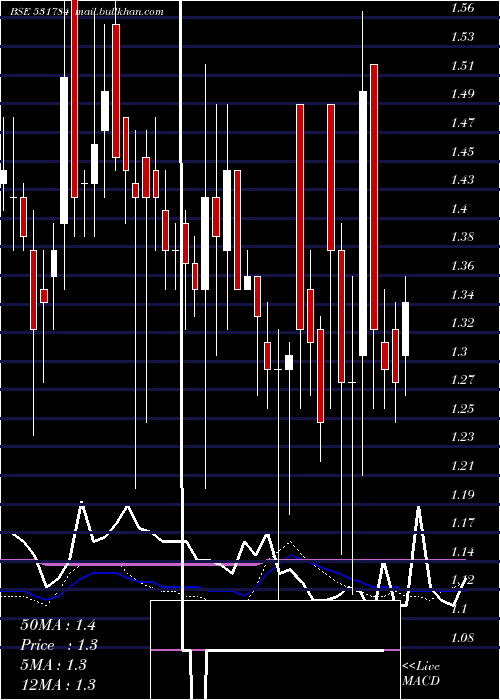Pick the 1.36 price axis label
The width and height of the screenshot is (500, 700).
(462, 266)
